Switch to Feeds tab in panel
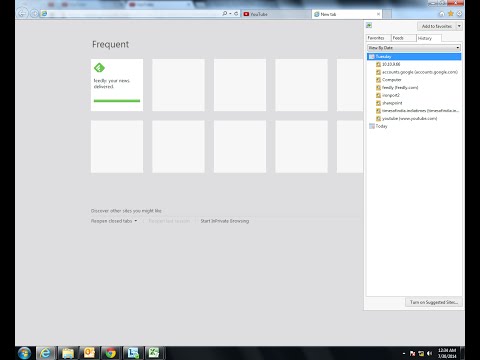 (404, 38)
